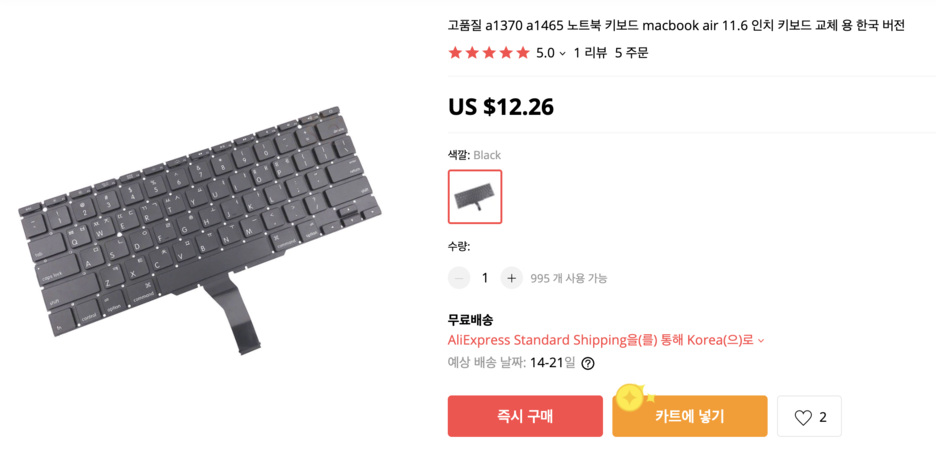Click the large keyboard product image

201,231
